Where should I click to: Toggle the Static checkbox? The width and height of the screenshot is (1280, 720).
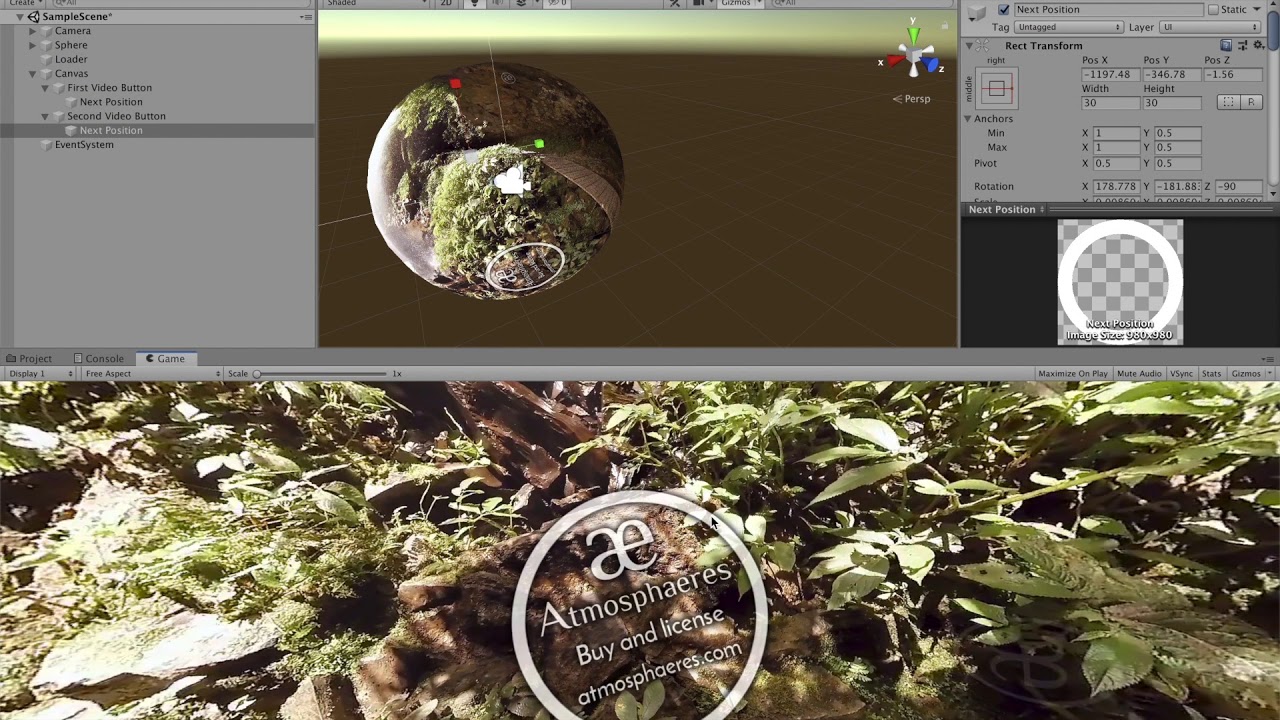[1213, 10]
